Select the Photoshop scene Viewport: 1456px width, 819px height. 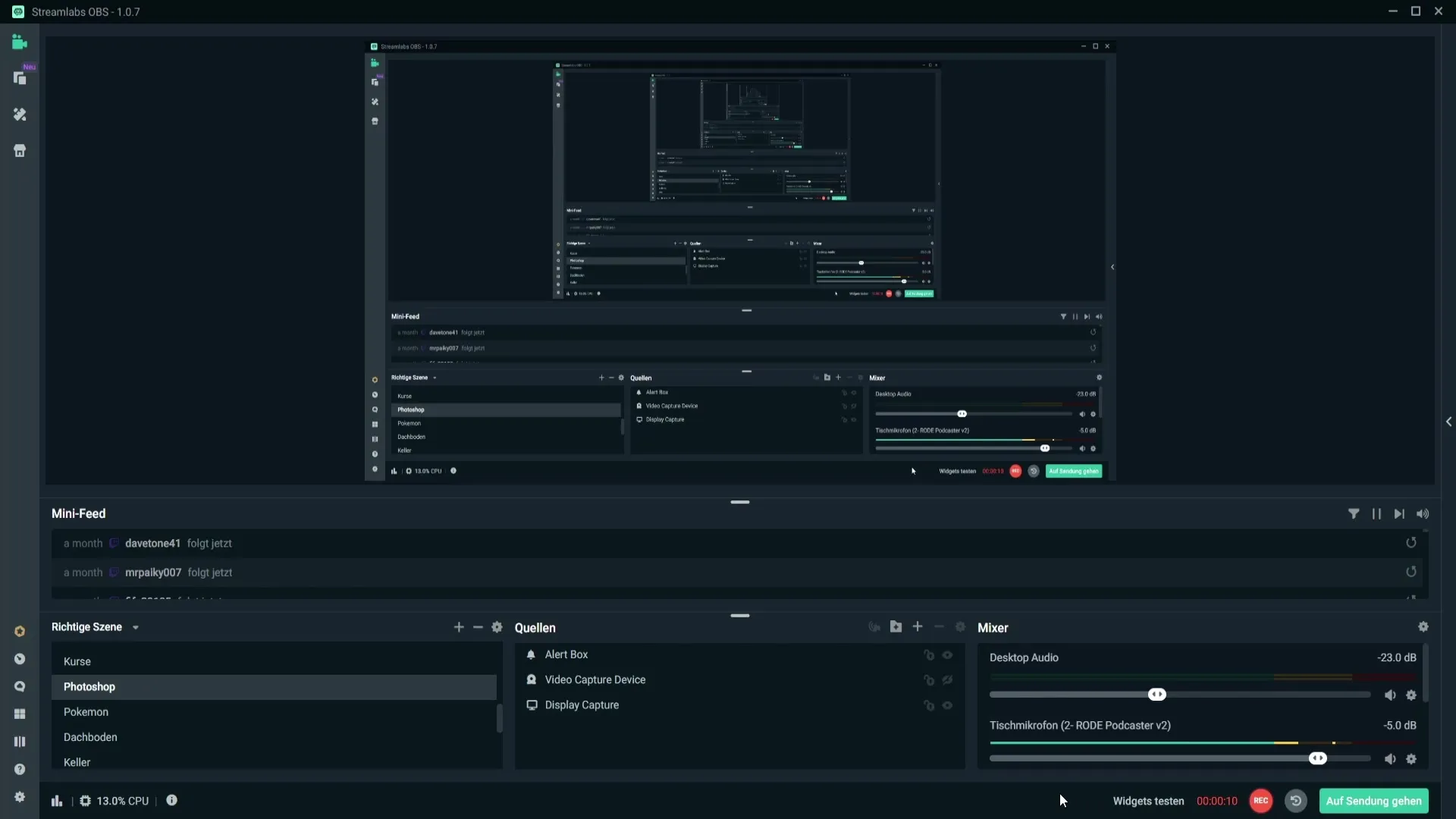pyautogui.click(x=274, y=687)
